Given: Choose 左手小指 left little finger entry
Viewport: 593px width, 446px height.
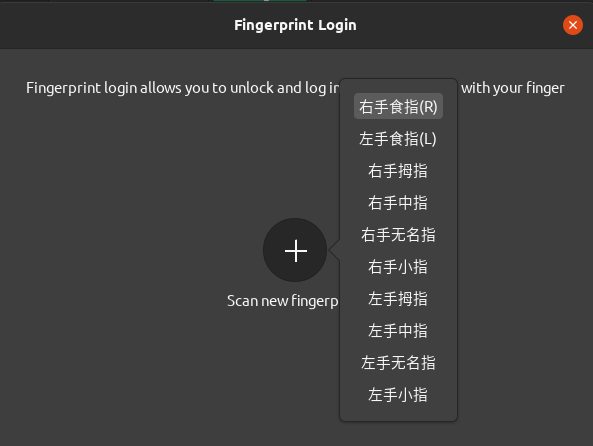Looking at the screenshot, I should click(x=398, y=395).
